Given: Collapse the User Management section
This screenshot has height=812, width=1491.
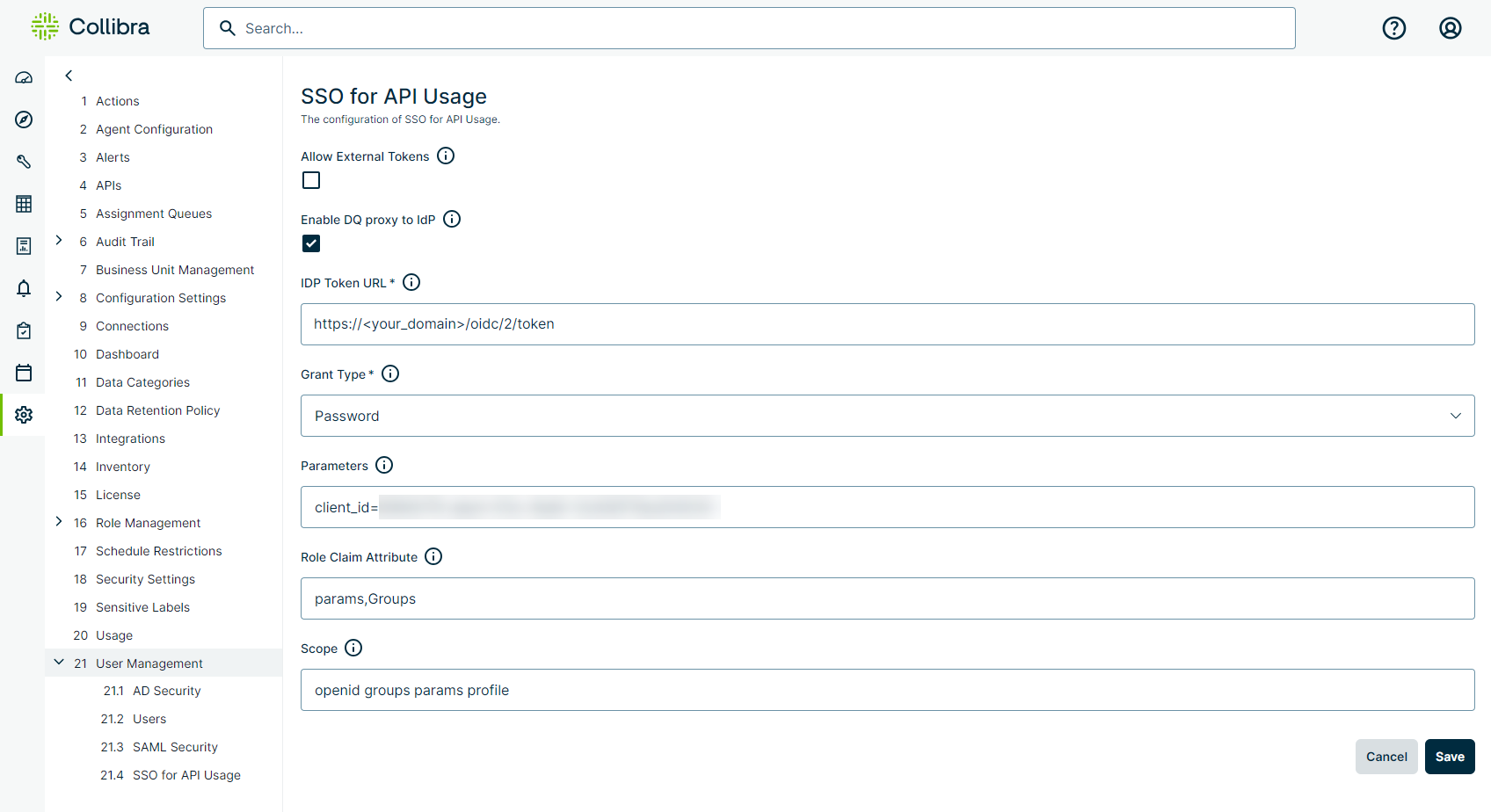Looking at the screenshot, I should tap(59, 662).
